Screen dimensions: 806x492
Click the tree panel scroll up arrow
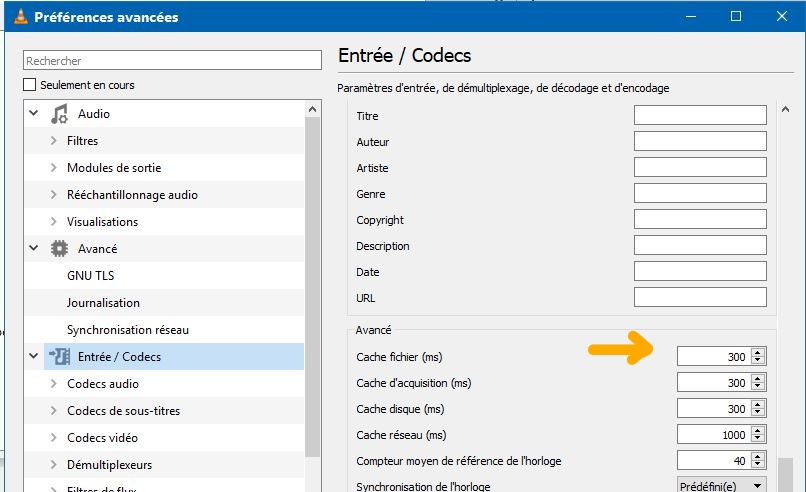click(313, 109)
